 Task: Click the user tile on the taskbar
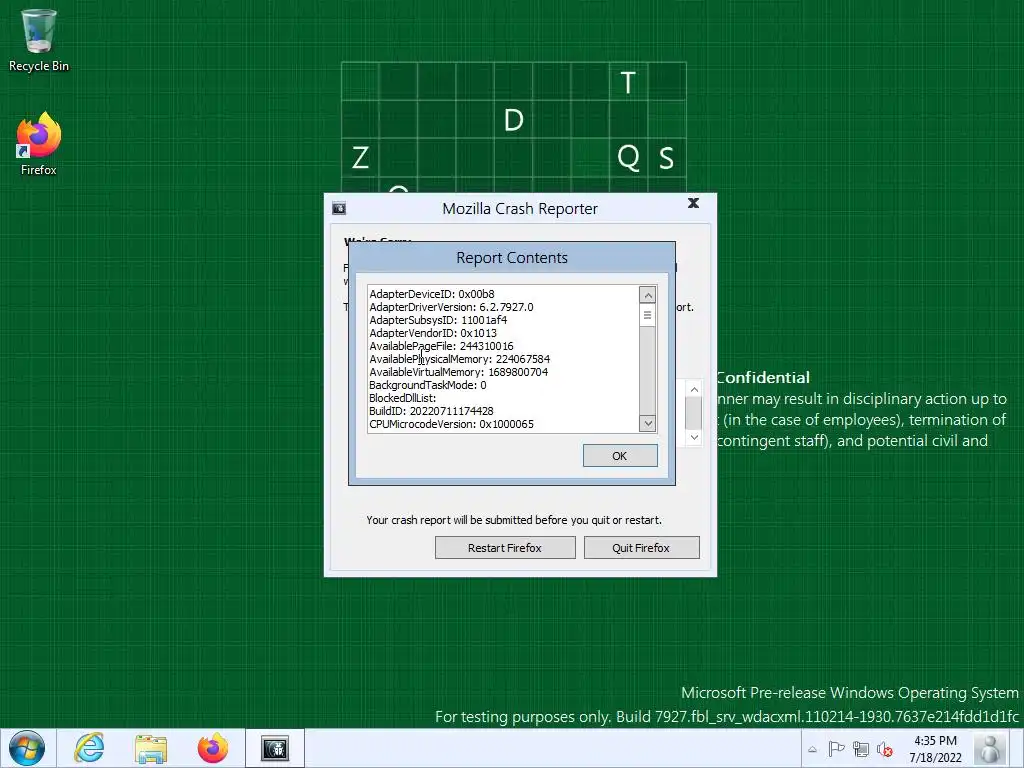point(990,748)
